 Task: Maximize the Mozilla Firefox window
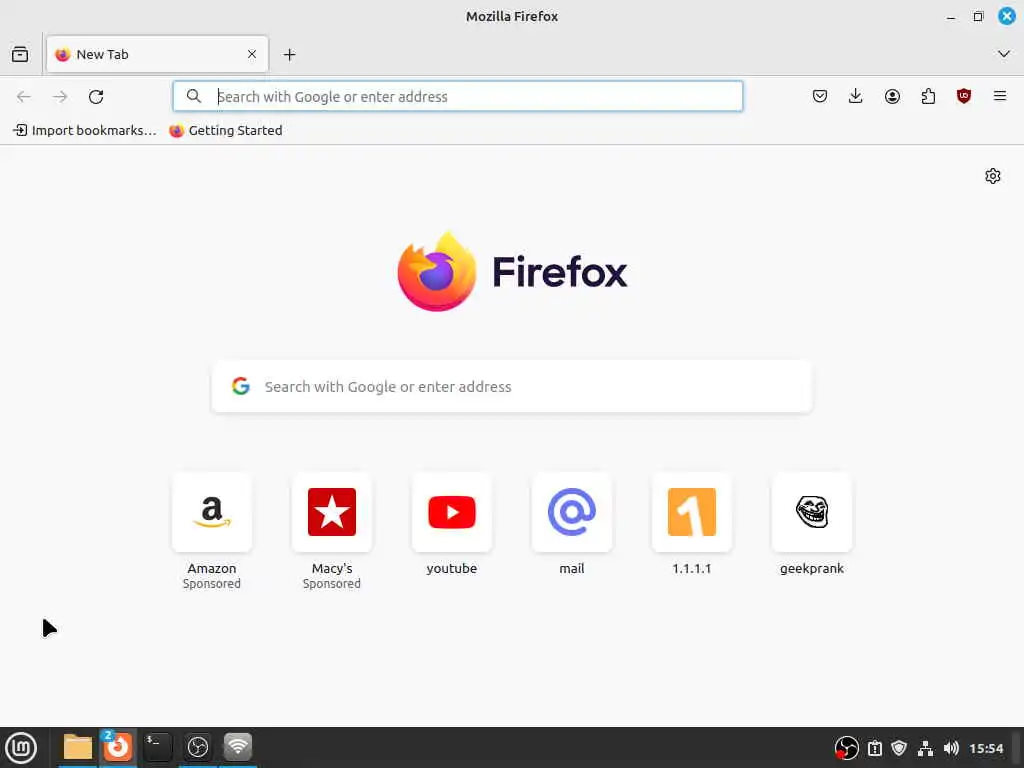(x=978, y=16)
